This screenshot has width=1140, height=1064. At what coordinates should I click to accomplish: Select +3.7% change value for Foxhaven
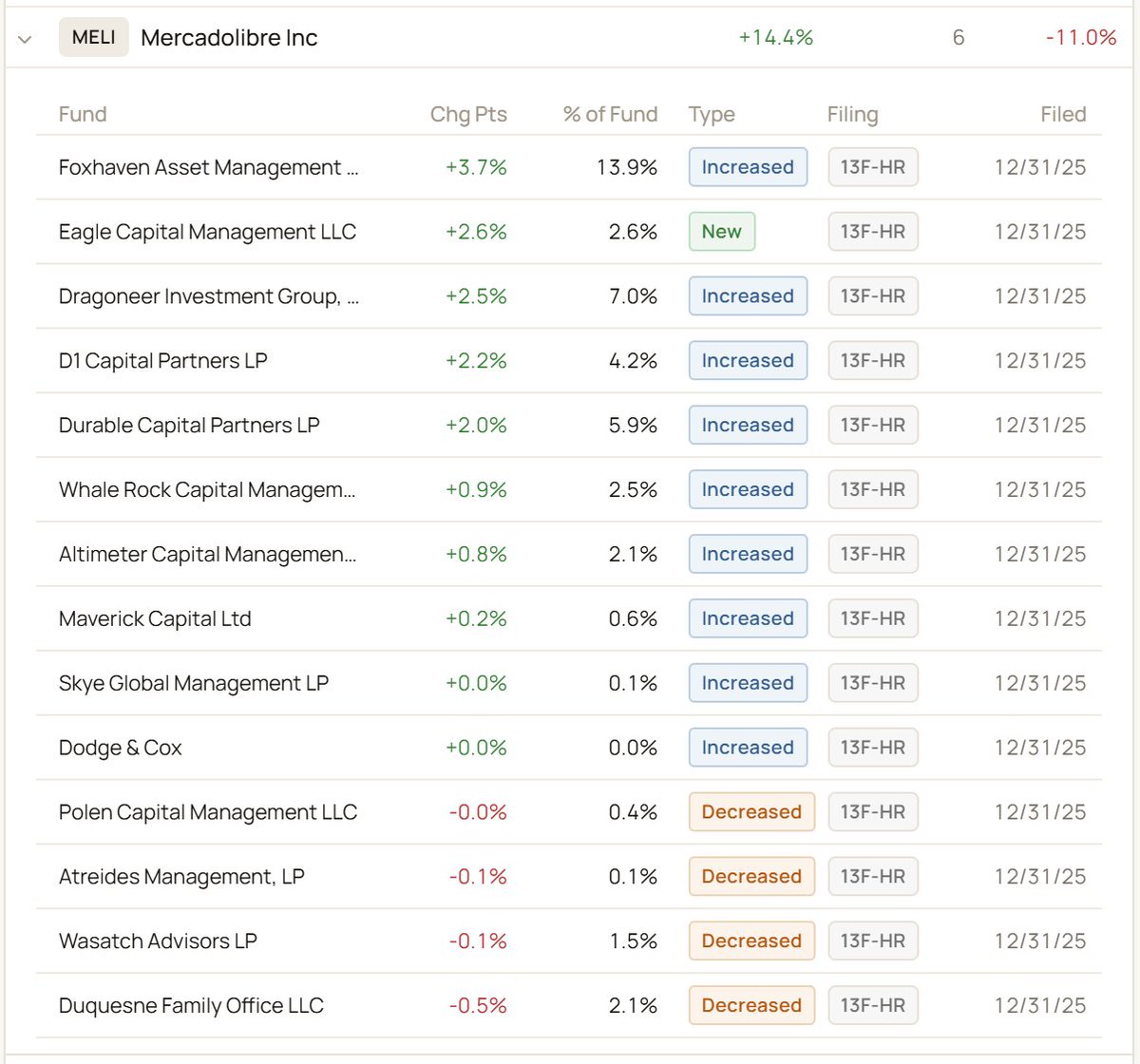pyautogui.click(x=476, y=167)
